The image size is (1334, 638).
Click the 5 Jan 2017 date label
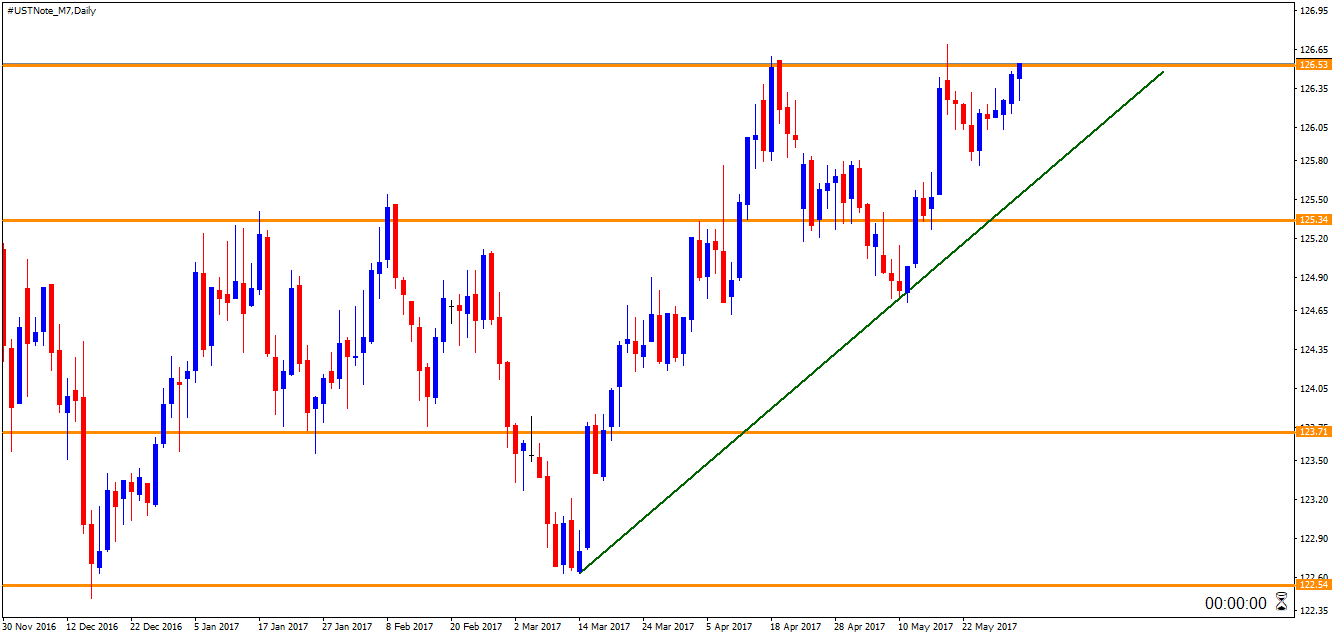217,627
